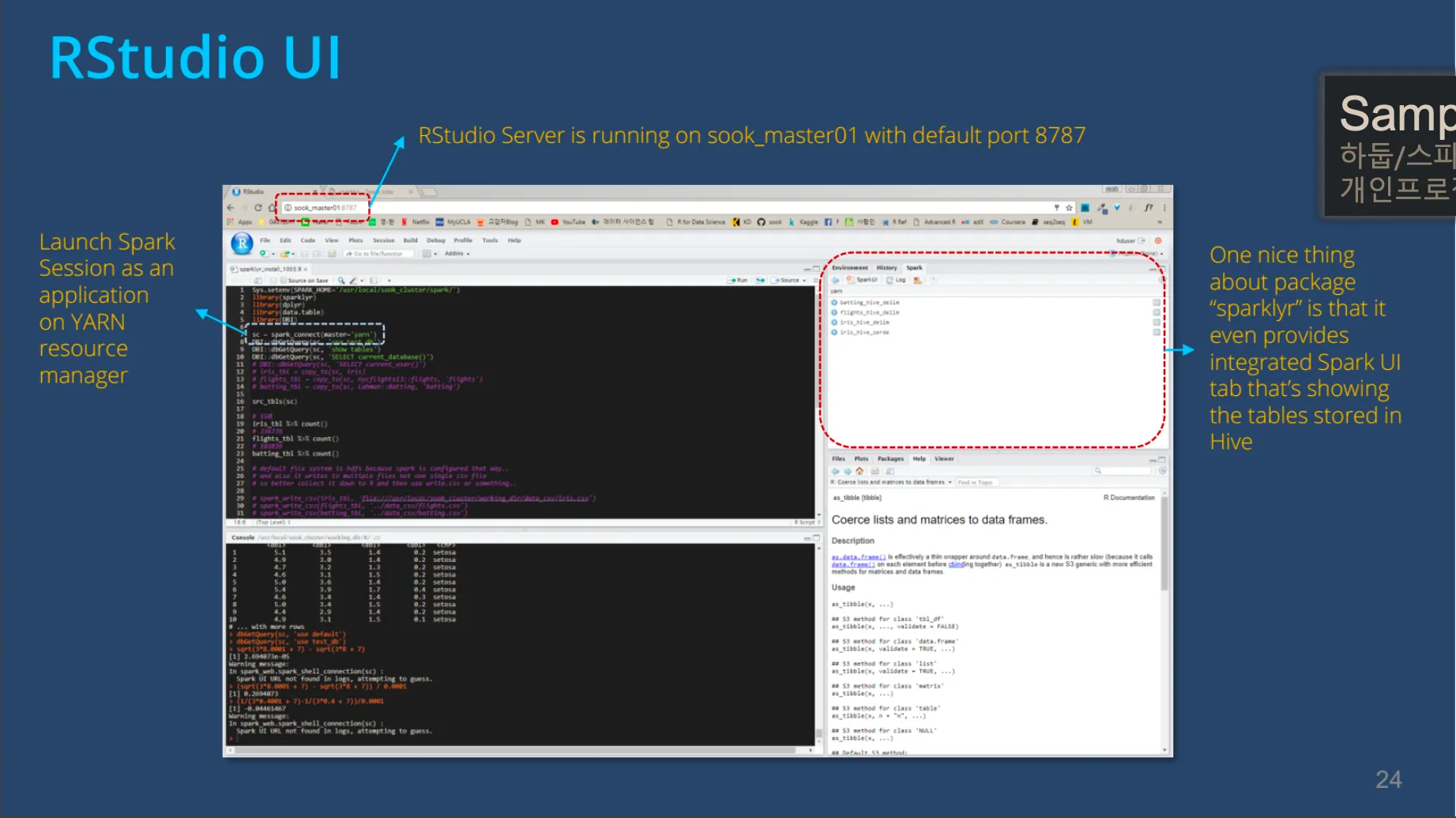
Task: Switch to the Environment tab
Action: coord(849,268)
